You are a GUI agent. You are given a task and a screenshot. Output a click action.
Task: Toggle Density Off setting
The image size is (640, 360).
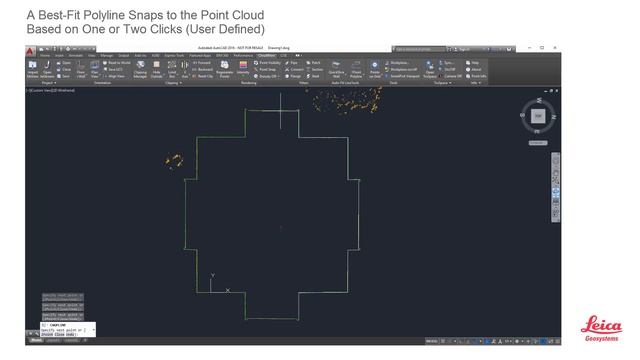(x=266, y=76)
